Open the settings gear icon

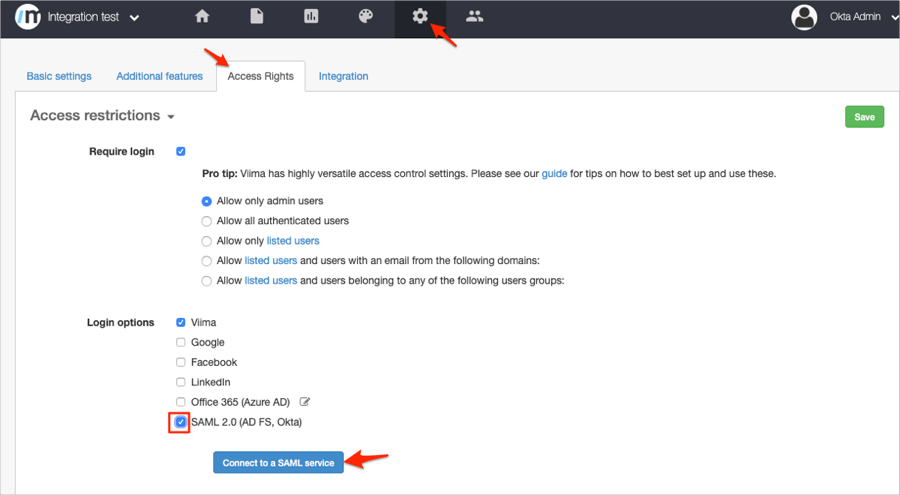pyautogui.click(x=420, y=16)
